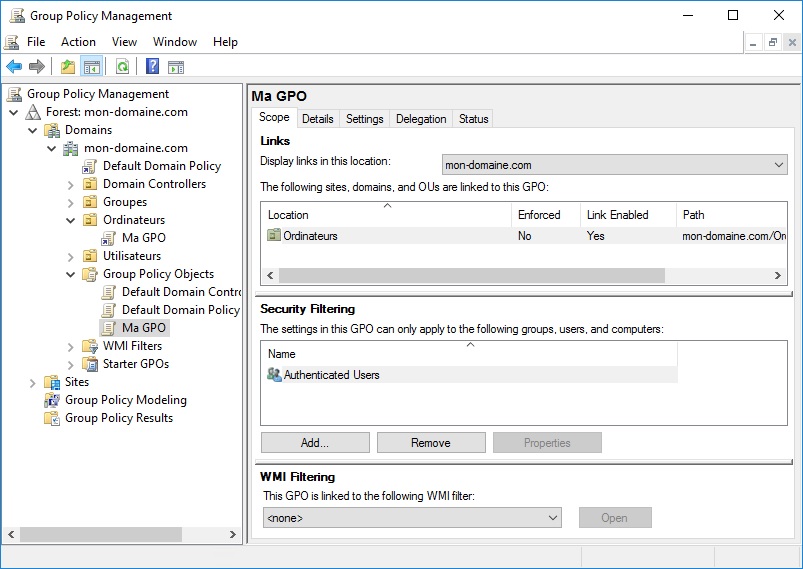Click the Sites folder icon
This screenshot has width=803, height=569.
click(x=52, y=382)
